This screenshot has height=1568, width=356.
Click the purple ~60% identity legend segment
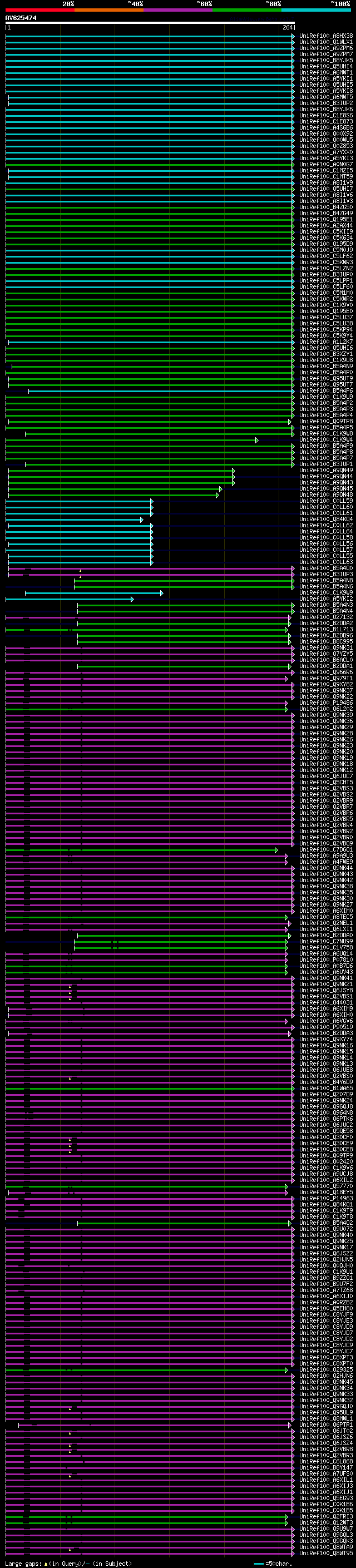point(179,10)
